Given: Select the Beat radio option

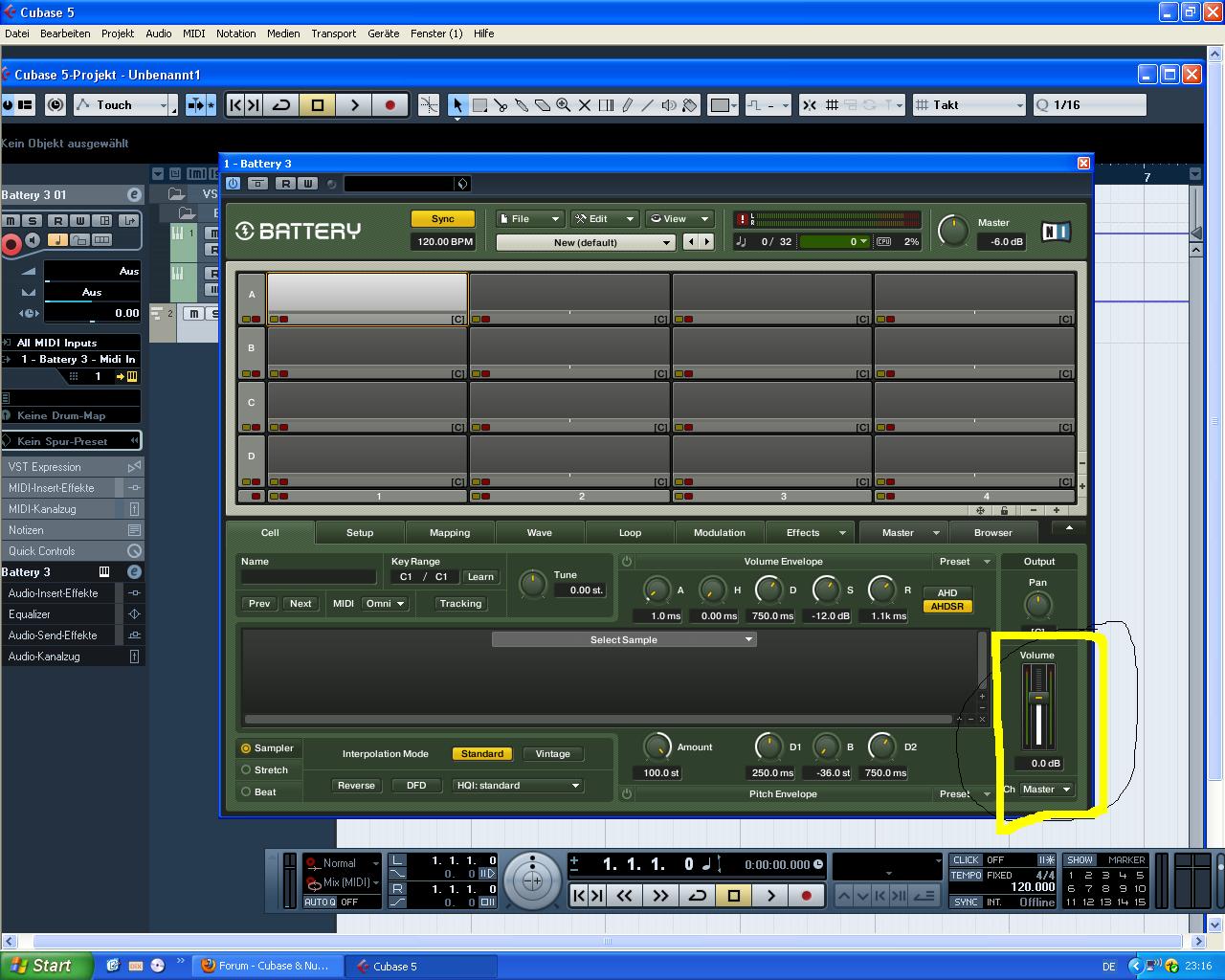Looking at the screenshot, I should 246,791.
